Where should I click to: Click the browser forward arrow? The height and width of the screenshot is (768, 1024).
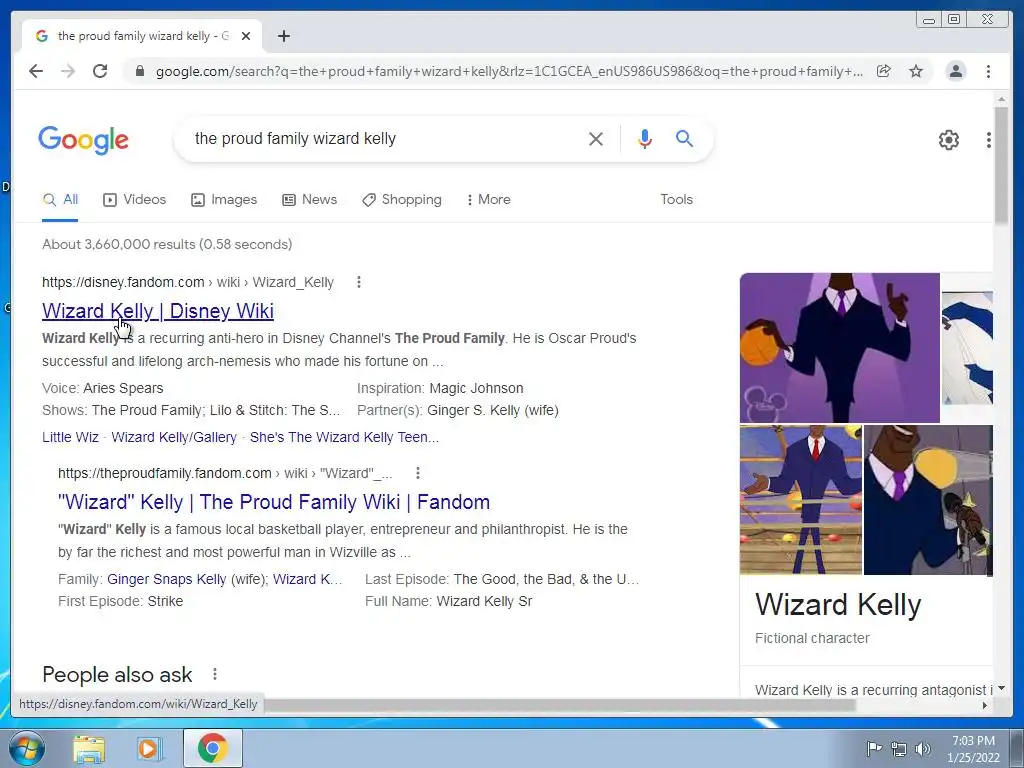pos(68,71)
